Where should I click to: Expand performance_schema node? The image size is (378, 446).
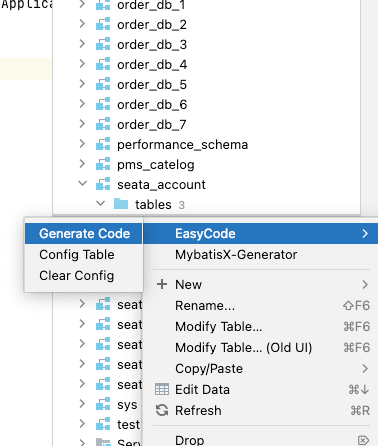82,144
